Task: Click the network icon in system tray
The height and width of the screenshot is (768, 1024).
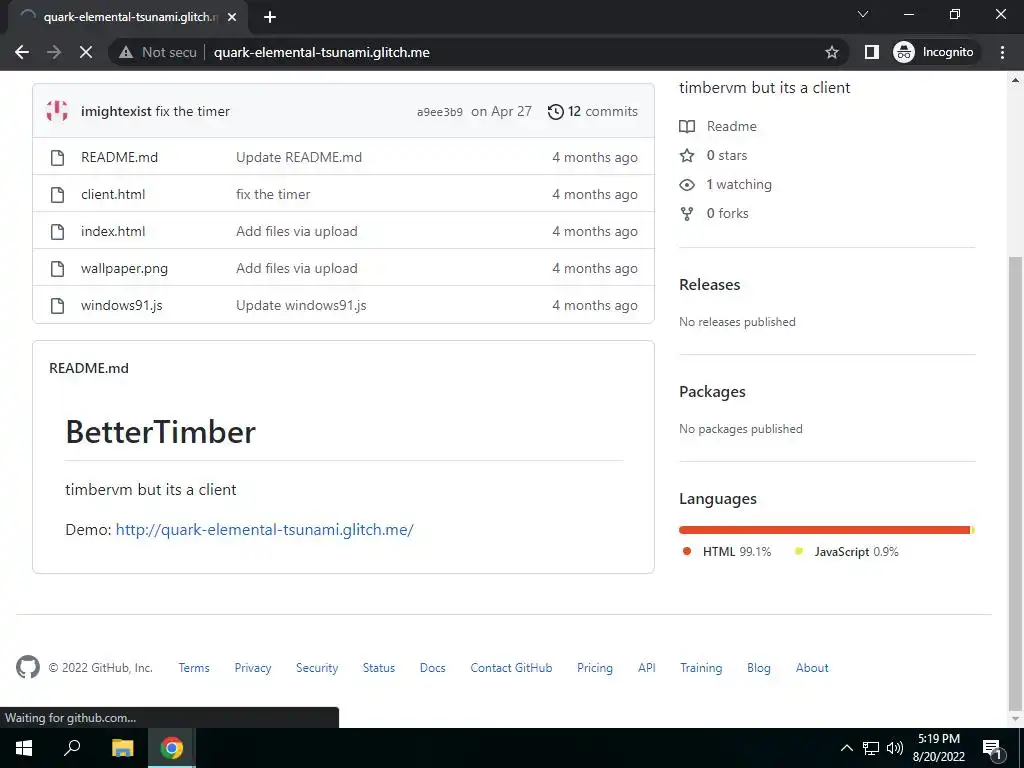Action: click(x=871, y=748)
